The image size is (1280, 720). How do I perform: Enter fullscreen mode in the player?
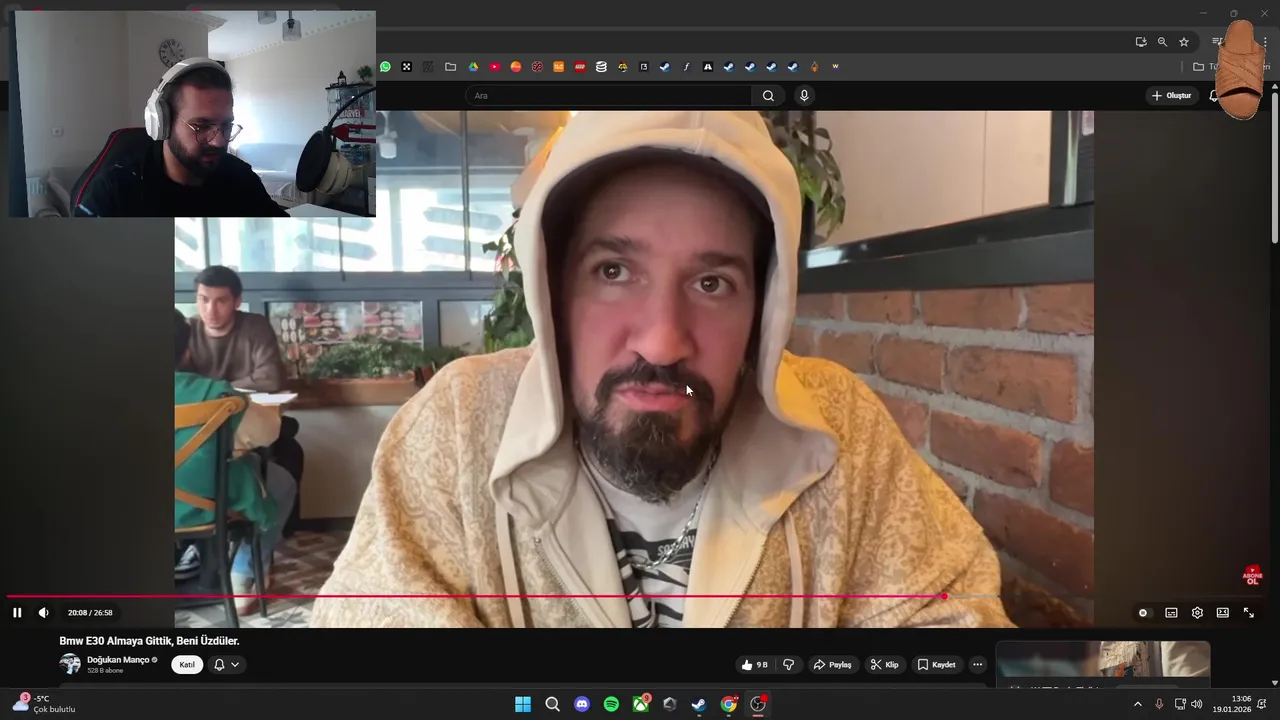coord(1248,613)
